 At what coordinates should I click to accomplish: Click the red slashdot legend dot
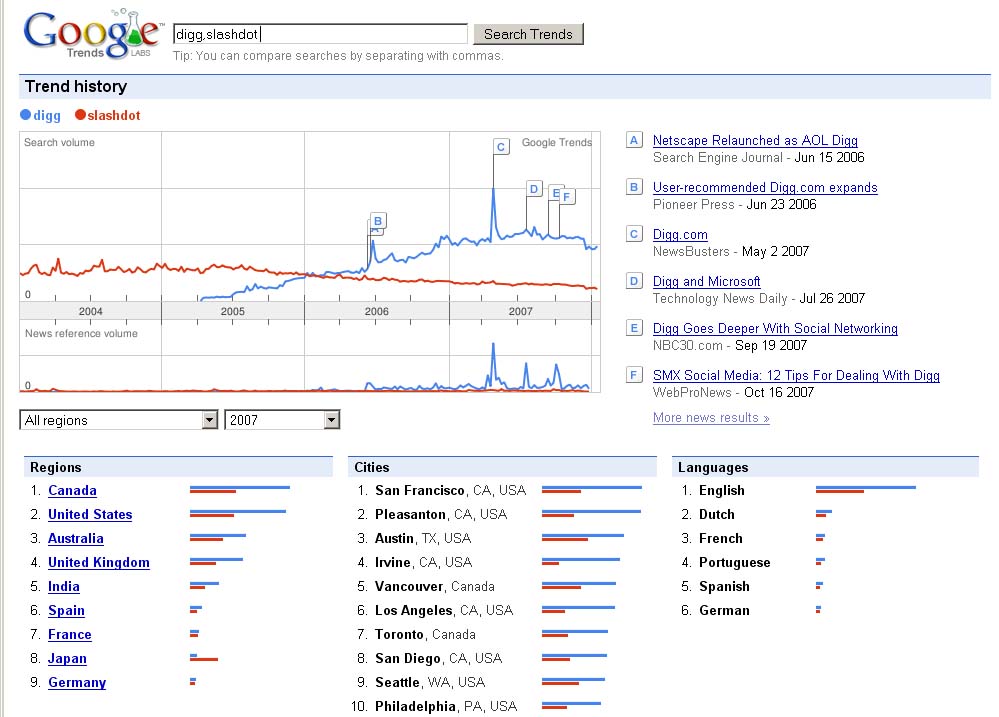tap(80, 115)
